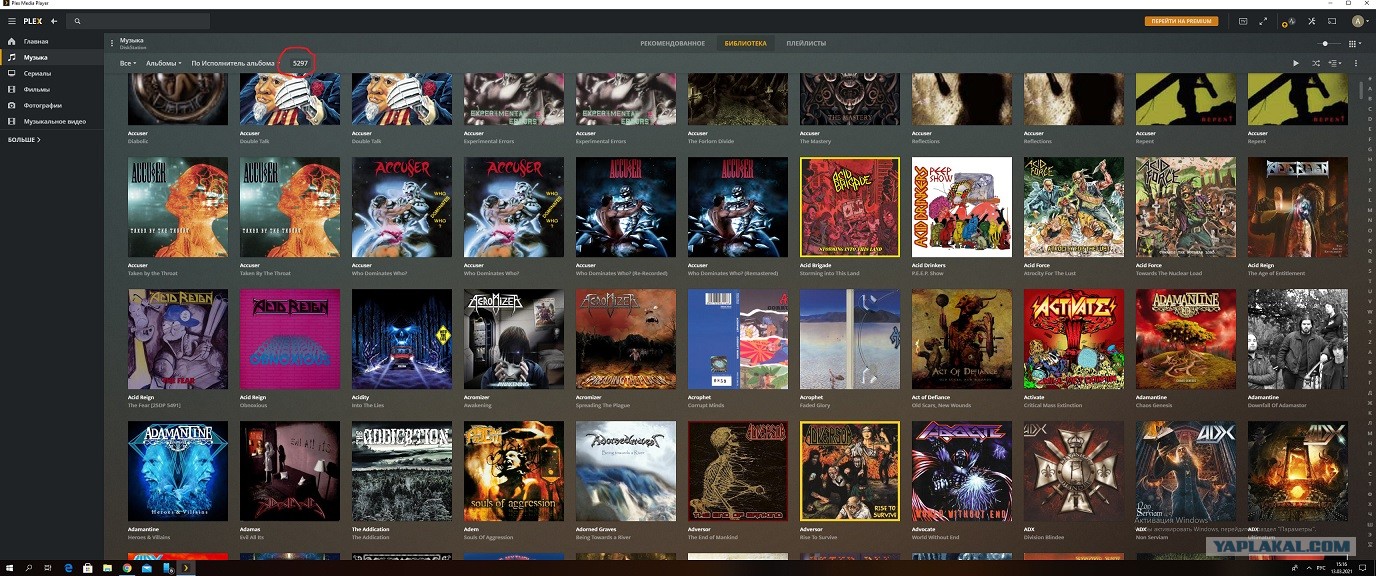Click ADX artist name under Division Blindee

[x=1029, y=529]
